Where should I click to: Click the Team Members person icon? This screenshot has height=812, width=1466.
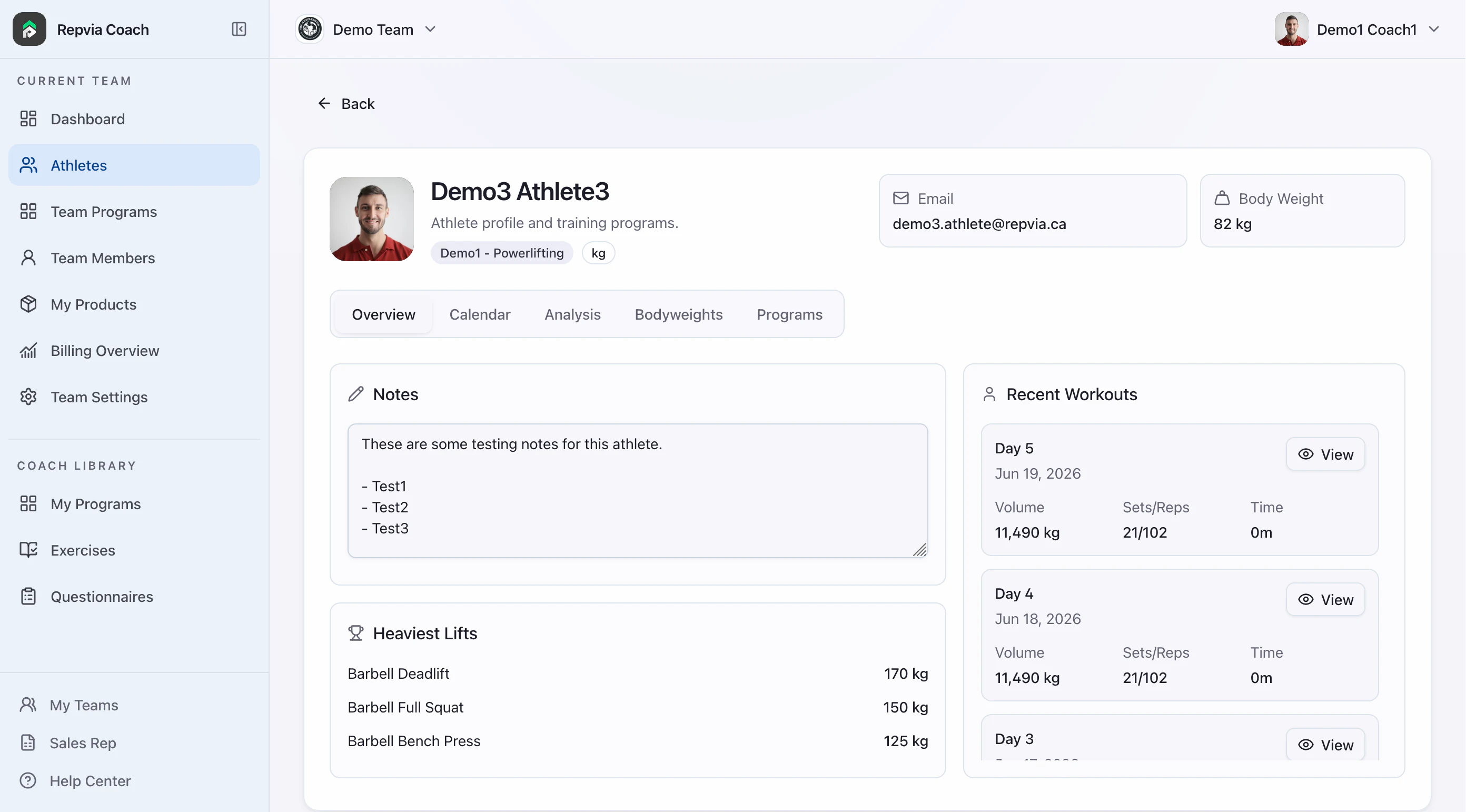28,258
